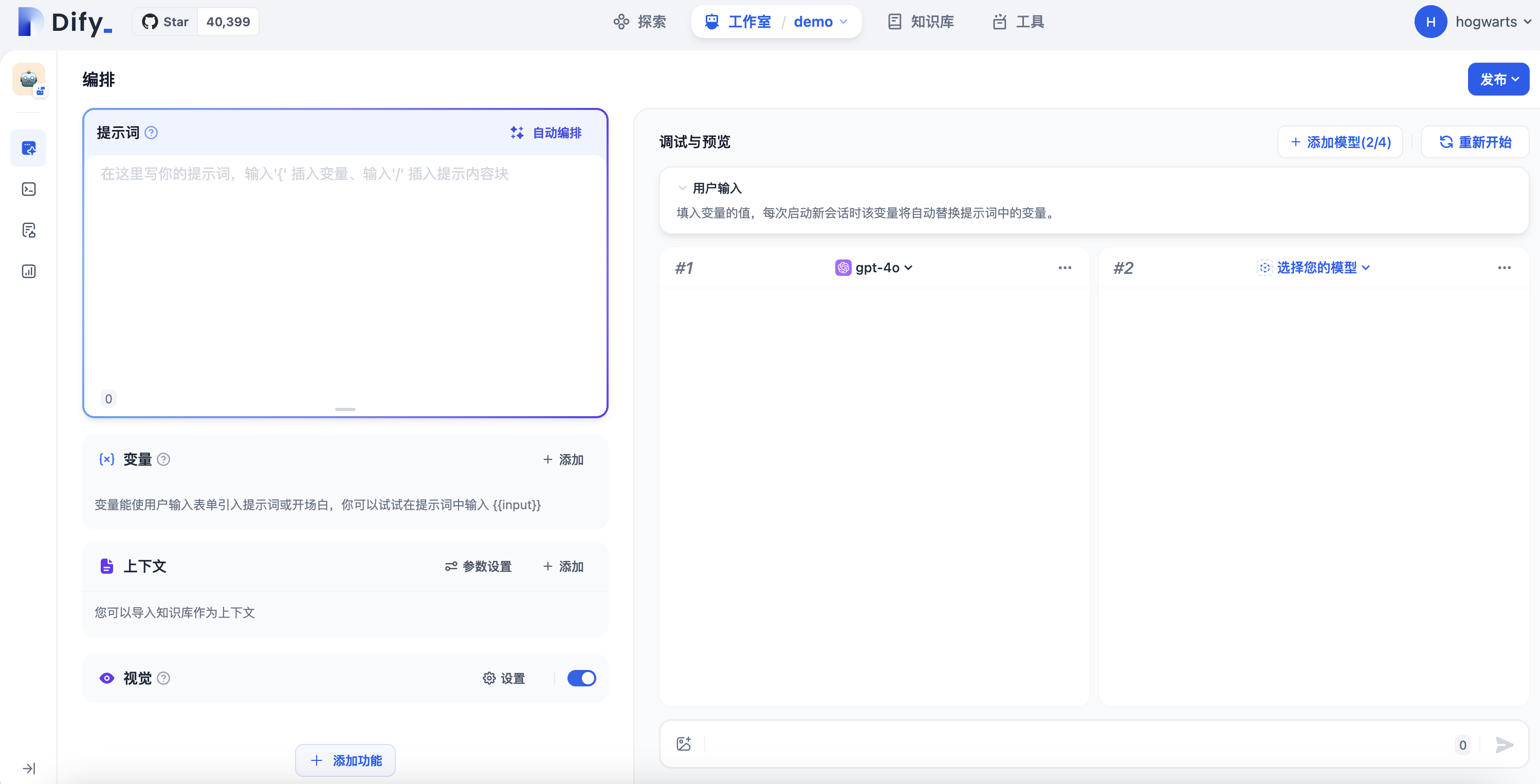Go to the 知识库 knowledge tab
1540x784 pixels.
(921, 22)
